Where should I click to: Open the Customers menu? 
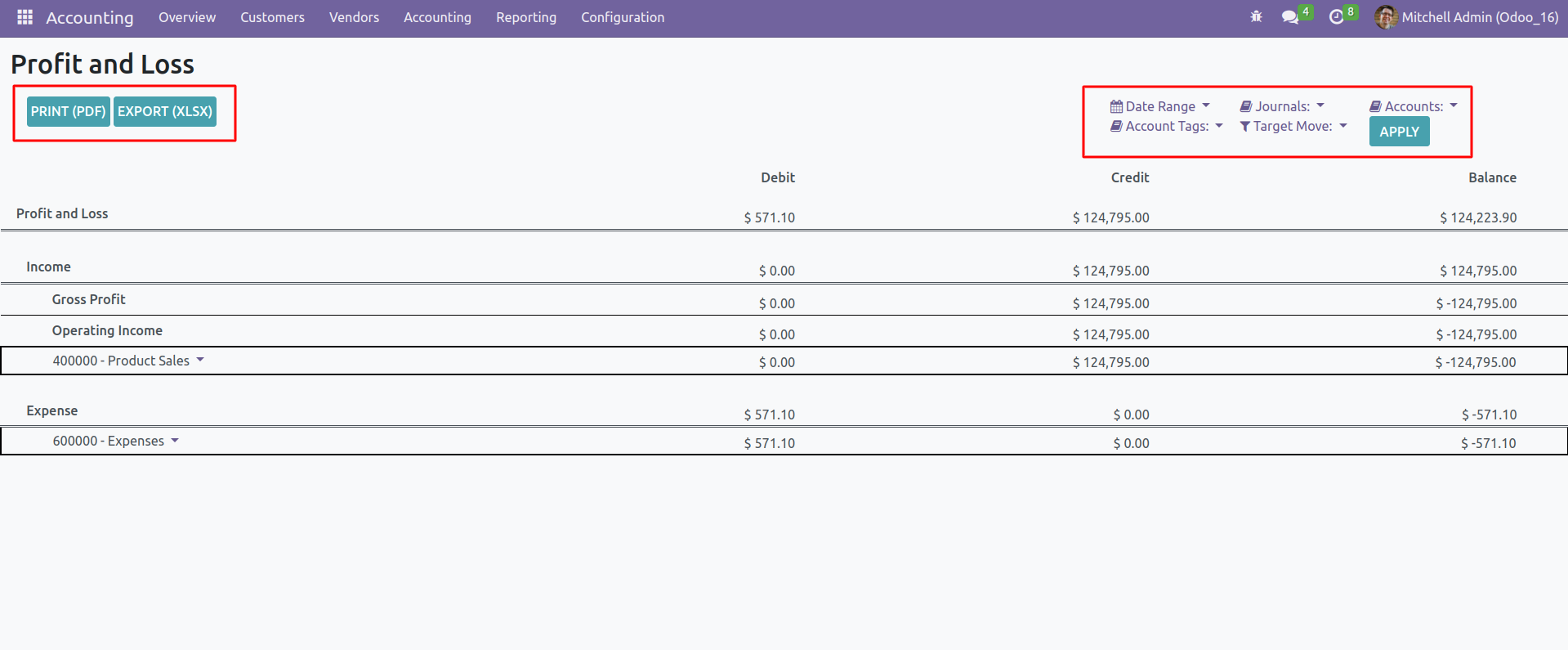[272, 17]
